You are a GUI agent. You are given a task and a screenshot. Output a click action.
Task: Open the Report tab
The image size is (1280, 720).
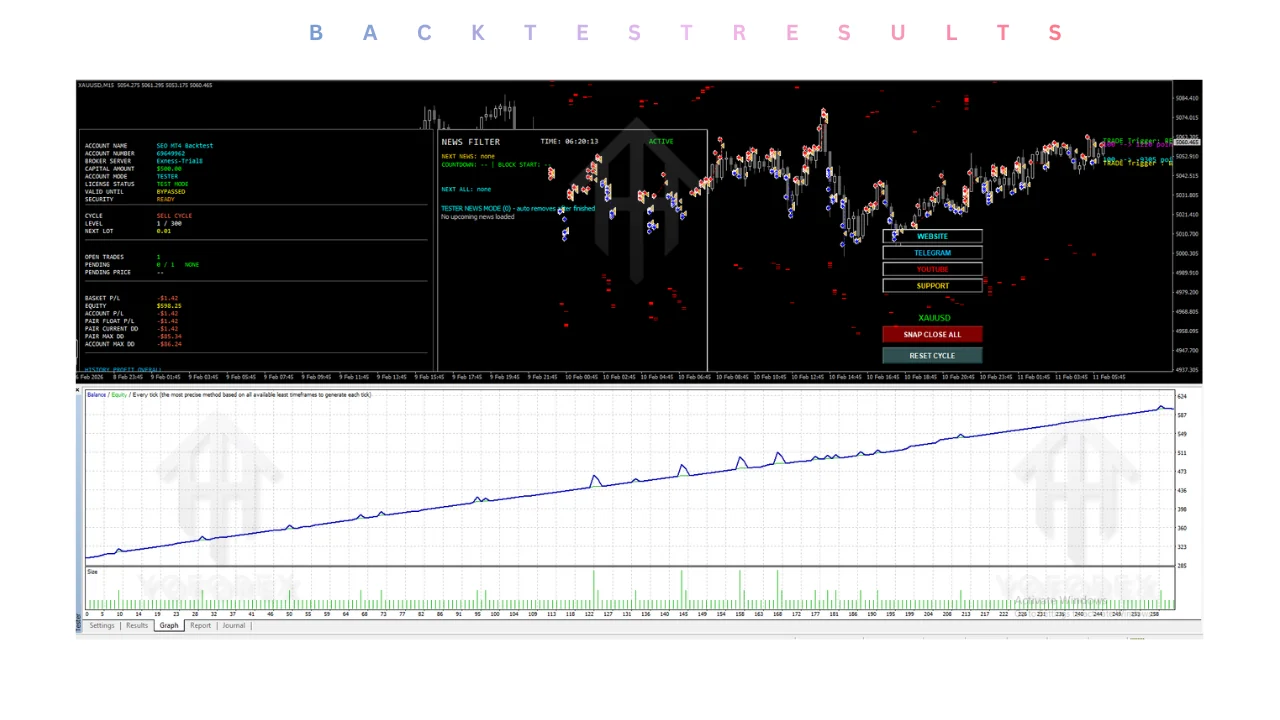(201, 626)
